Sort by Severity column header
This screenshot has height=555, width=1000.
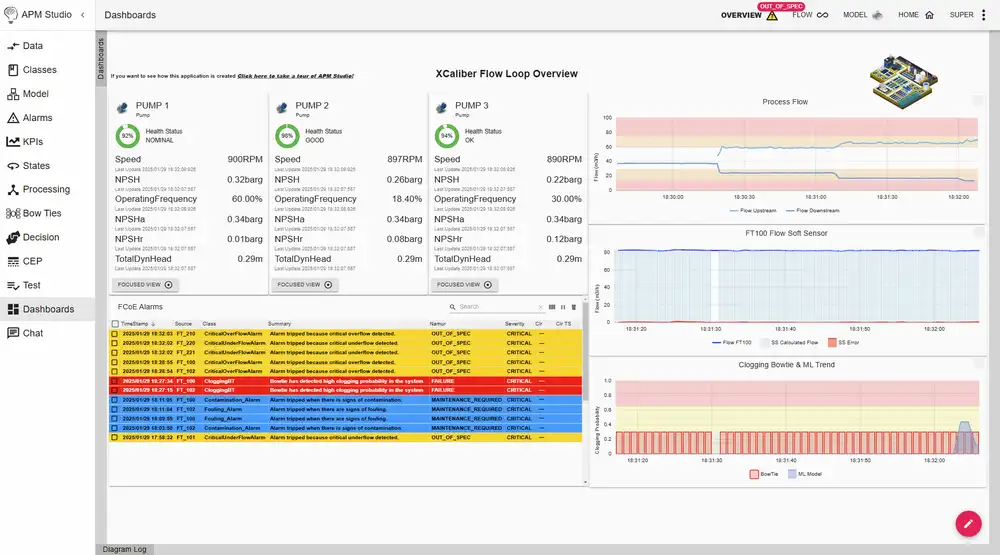pyautogui.click(x=515, y=324)
